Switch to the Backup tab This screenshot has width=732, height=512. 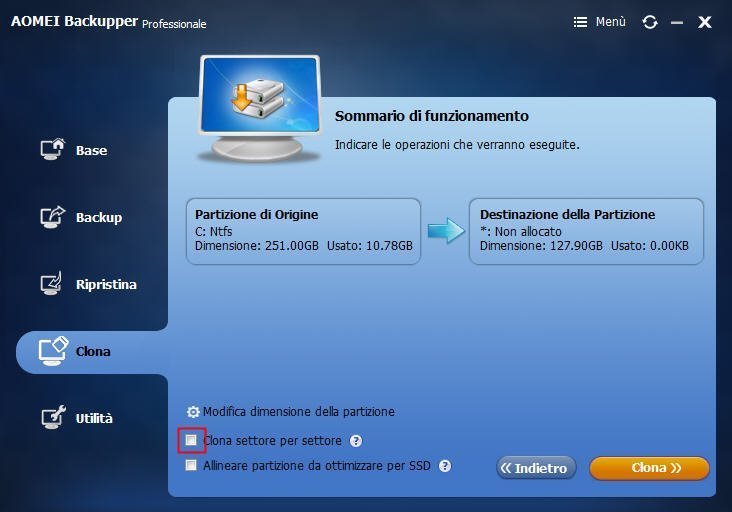point(99,217)
